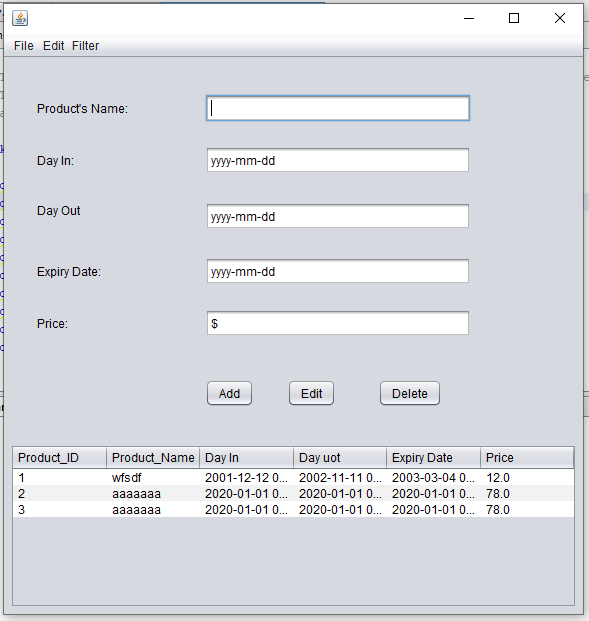589x621 pixels.
Task: Open the Filter menu
Action: click(85, 46)
